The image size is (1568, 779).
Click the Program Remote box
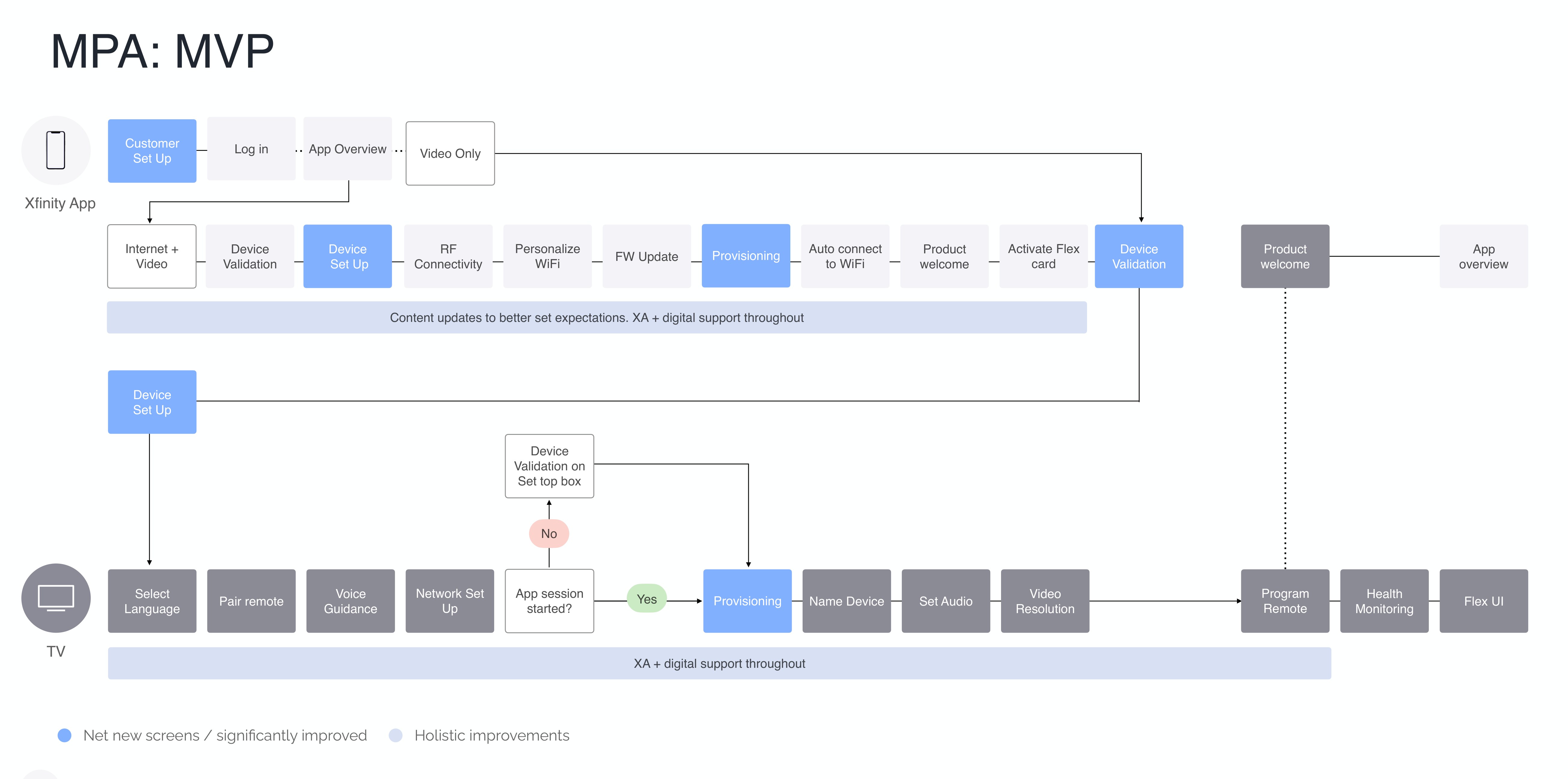pos(1285,601)
